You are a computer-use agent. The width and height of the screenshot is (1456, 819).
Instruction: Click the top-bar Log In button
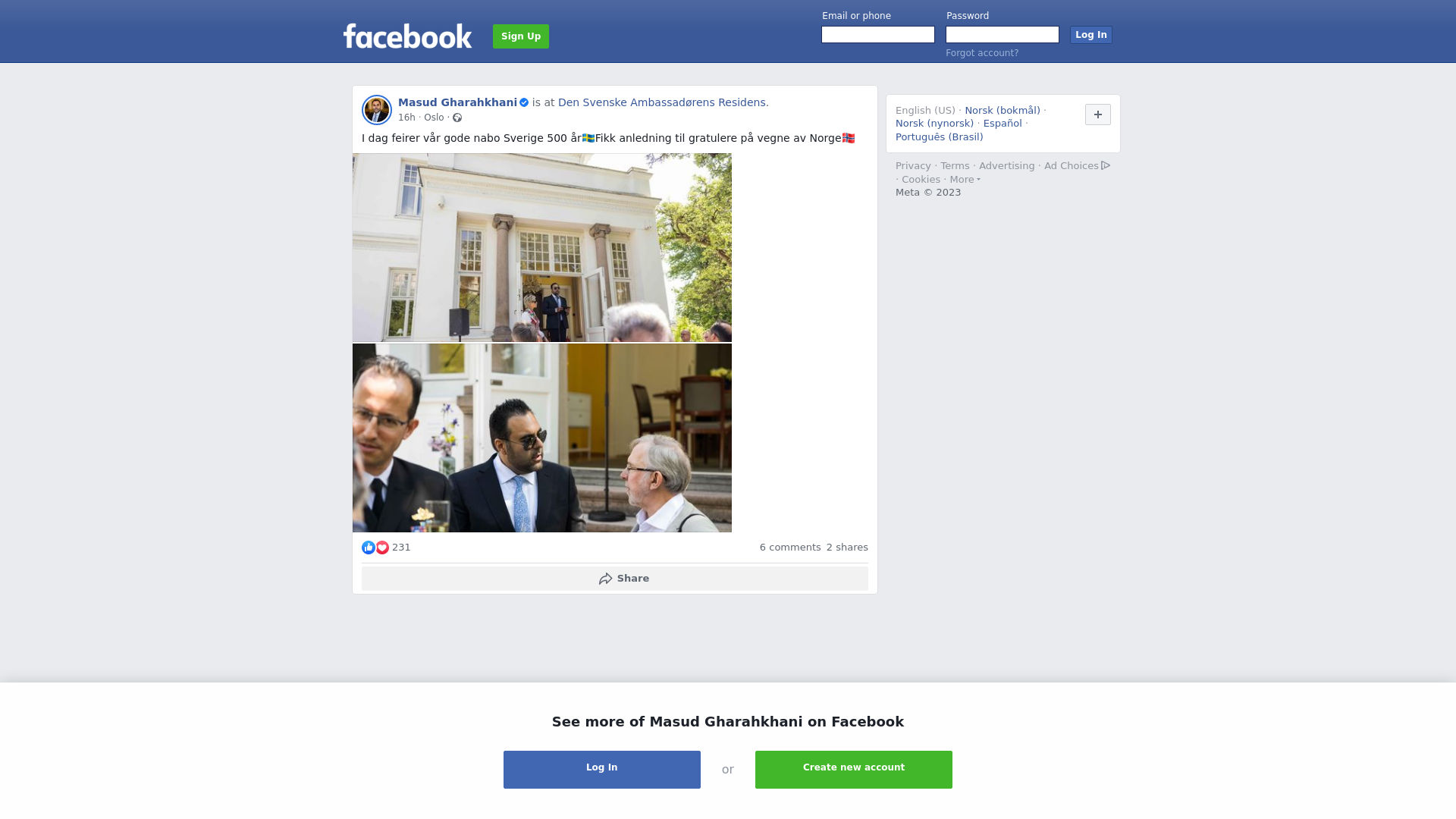point(1091,35)
